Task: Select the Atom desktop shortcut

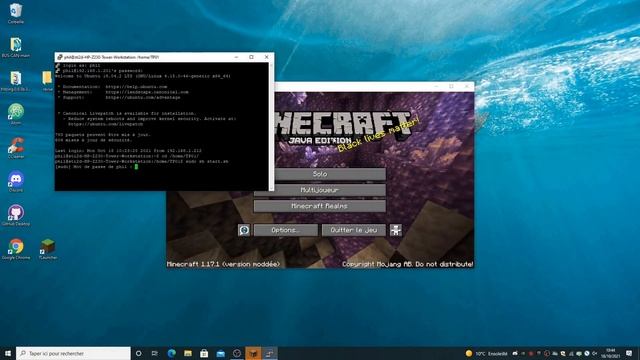Action: (16, 114)
